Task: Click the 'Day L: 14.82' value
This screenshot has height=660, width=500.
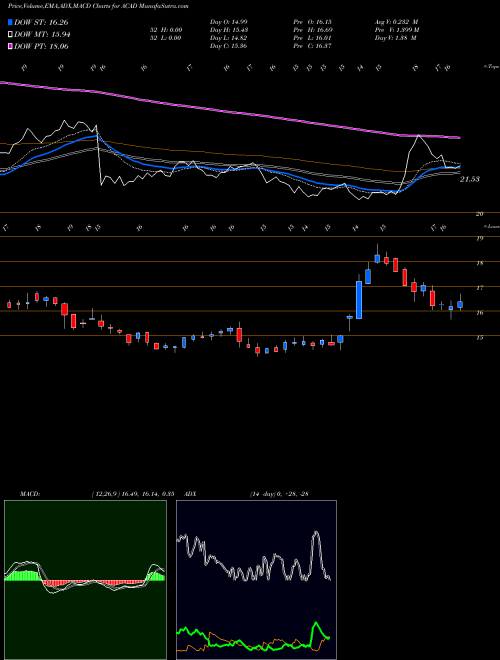Action: tap(228, 38)
